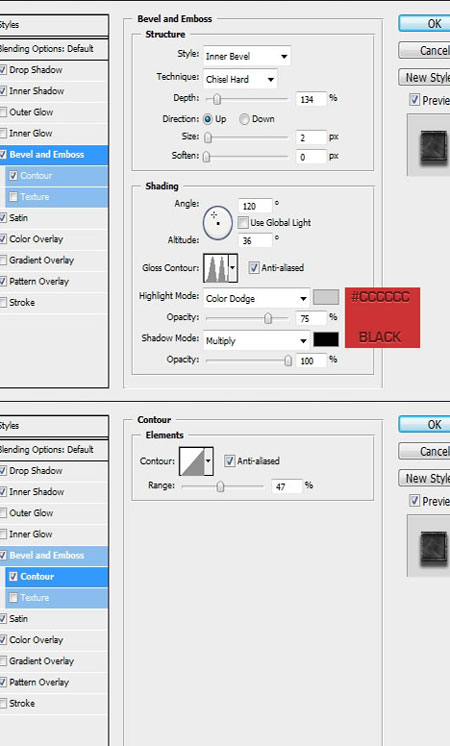The width and height of the screenshot is (450, 746).
Task: Click the Range field showing 47
Action: [x=287, y=486]
